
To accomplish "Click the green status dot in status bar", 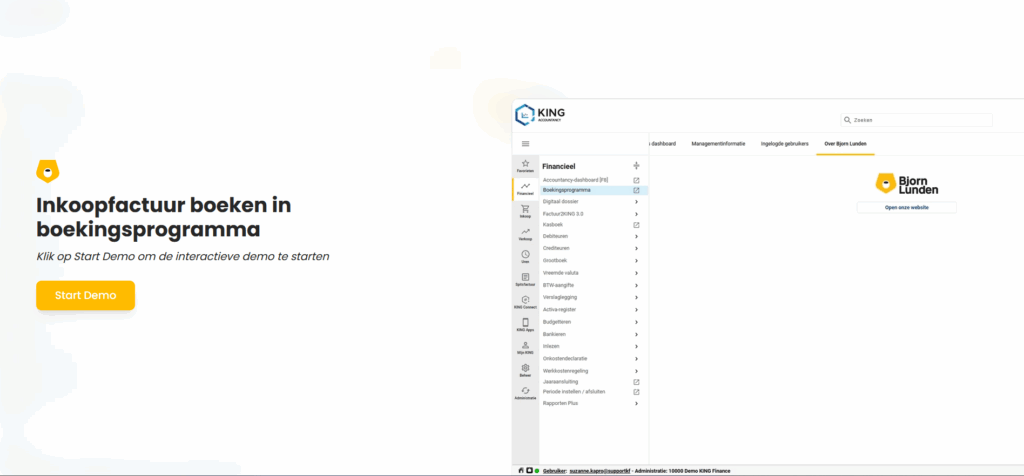I will coord(537,471).
